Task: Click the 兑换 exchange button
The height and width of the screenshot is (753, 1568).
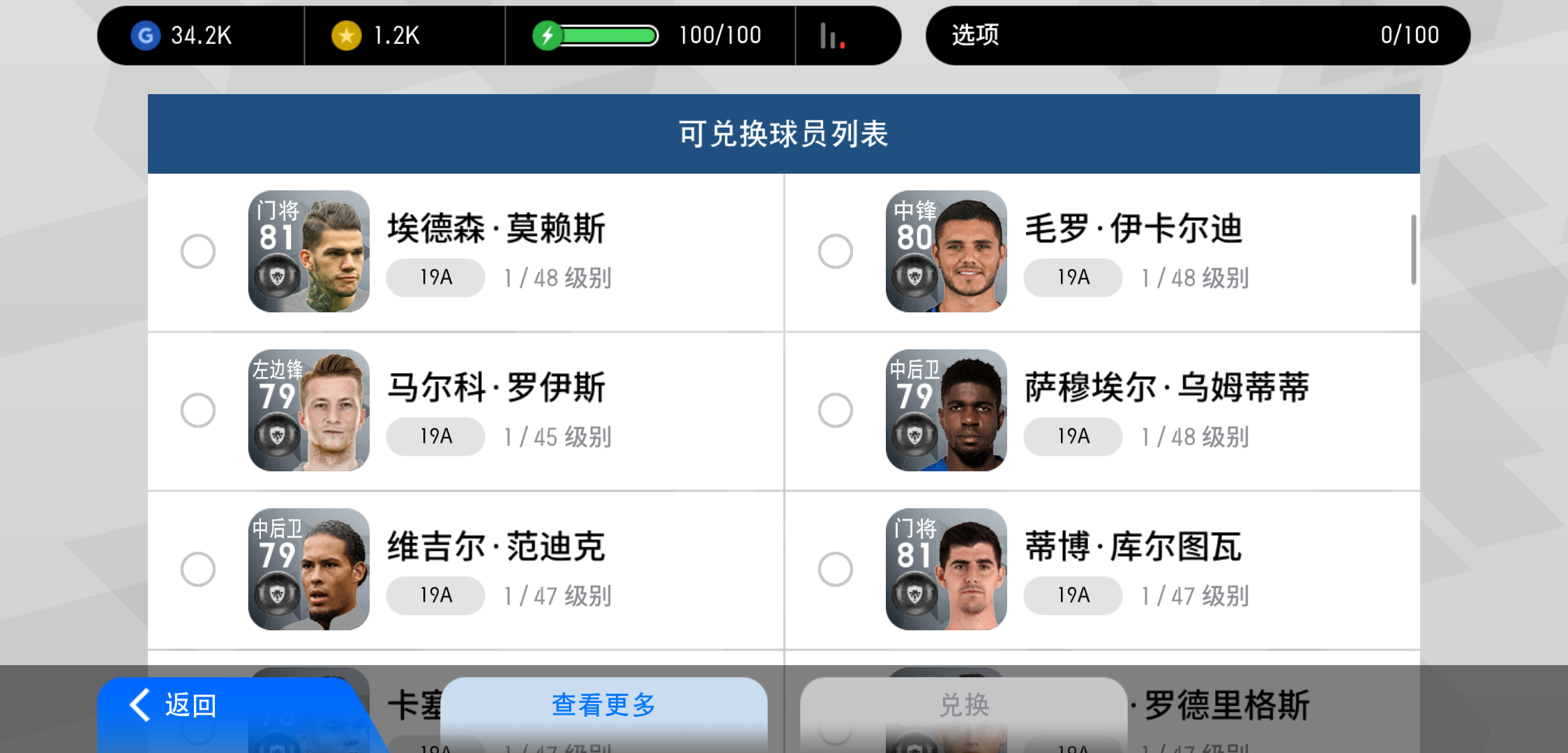Action: pos(964,706)
